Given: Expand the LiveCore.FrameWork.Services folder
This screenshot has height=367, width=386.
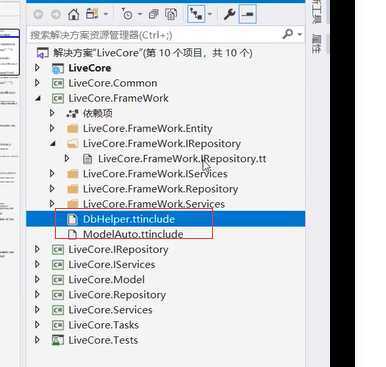Looking at the screenshot, I should [52, 203].
